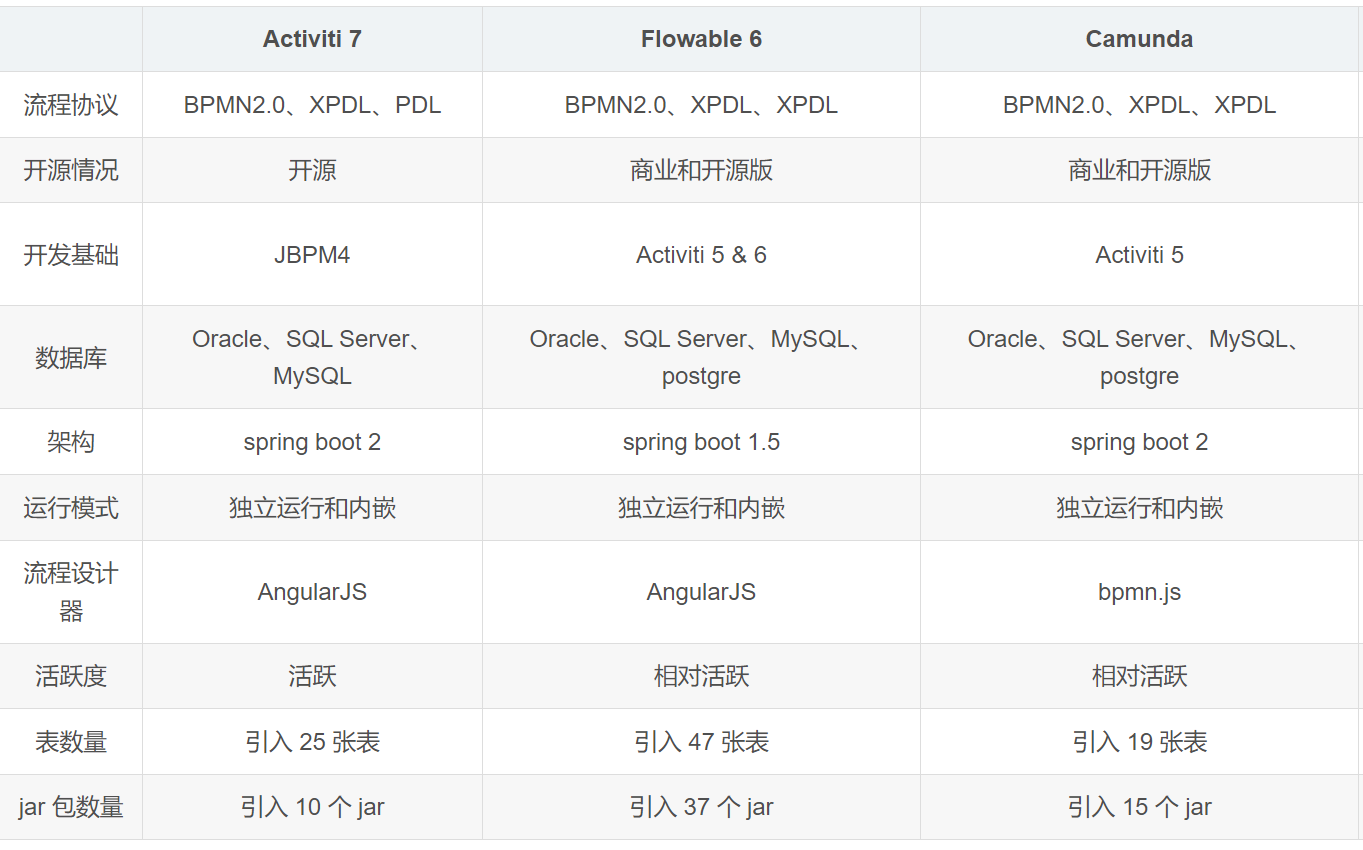Click "相对活跃" in the Flowable 6 column
The width and height of the screenshot is (1363, 850).
(701, 676)
